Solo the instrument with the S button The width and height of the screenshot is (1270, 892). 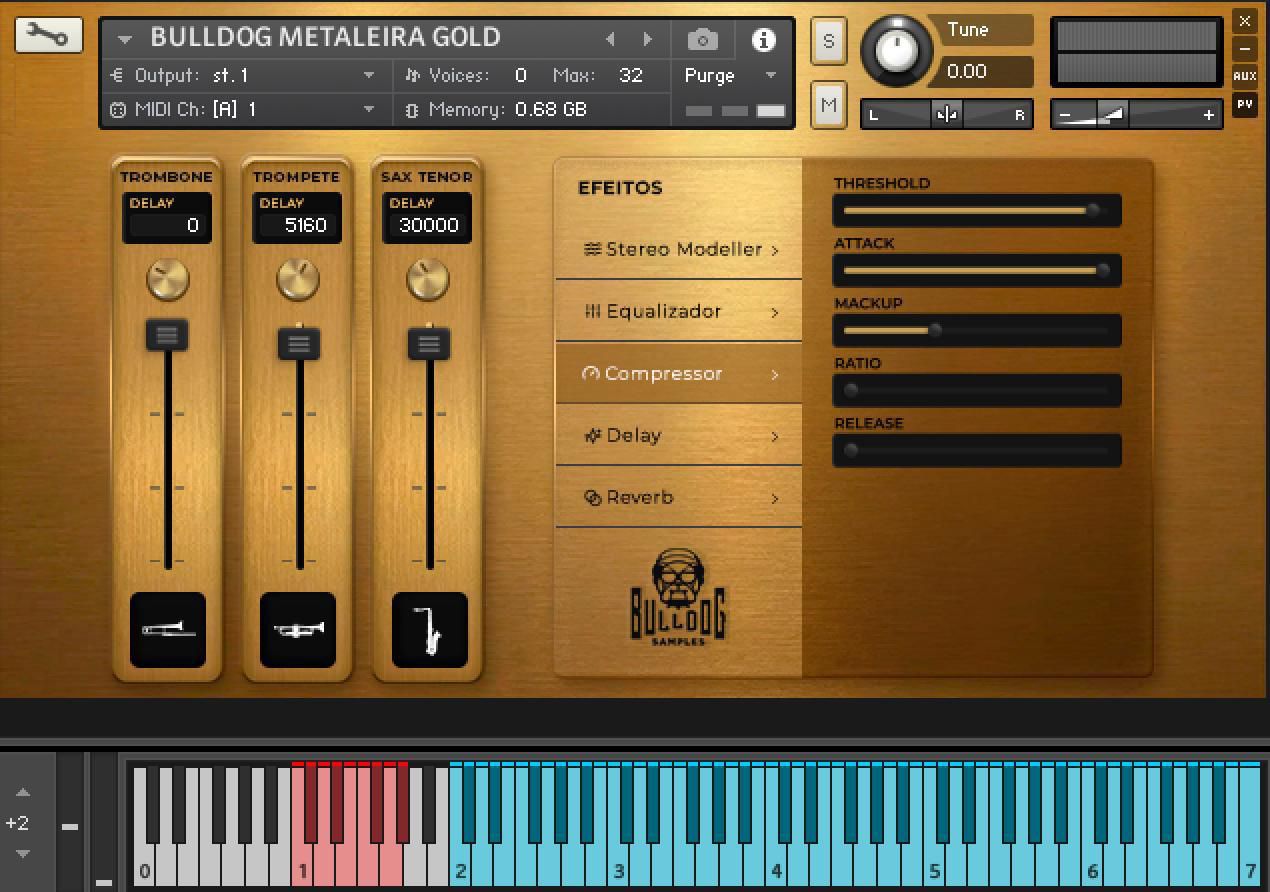[828, 42]
